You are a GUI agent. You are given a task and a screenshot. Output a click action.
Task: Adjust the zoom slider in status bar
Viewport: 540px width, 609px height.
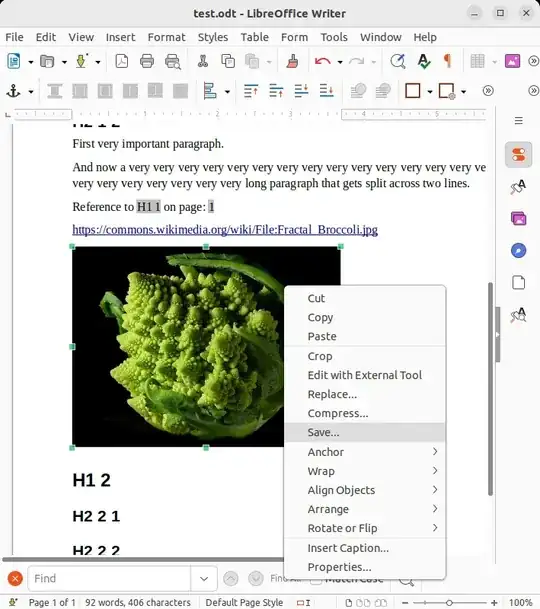coord(449,602)
